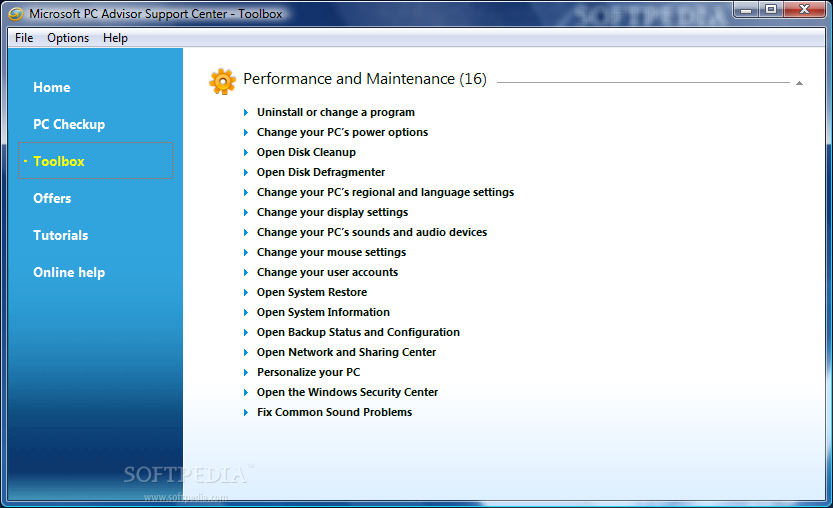This screenshot has width=833, height=508.
Task: Click Personalize your PC
Action: [x=308, y=372]
